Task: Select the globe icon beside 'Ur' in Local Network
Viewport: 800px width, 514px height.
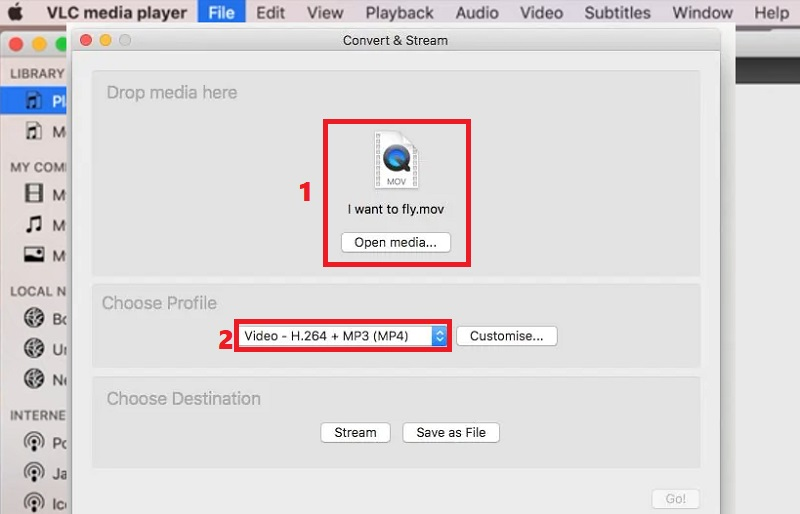Action: click(34, 349)
